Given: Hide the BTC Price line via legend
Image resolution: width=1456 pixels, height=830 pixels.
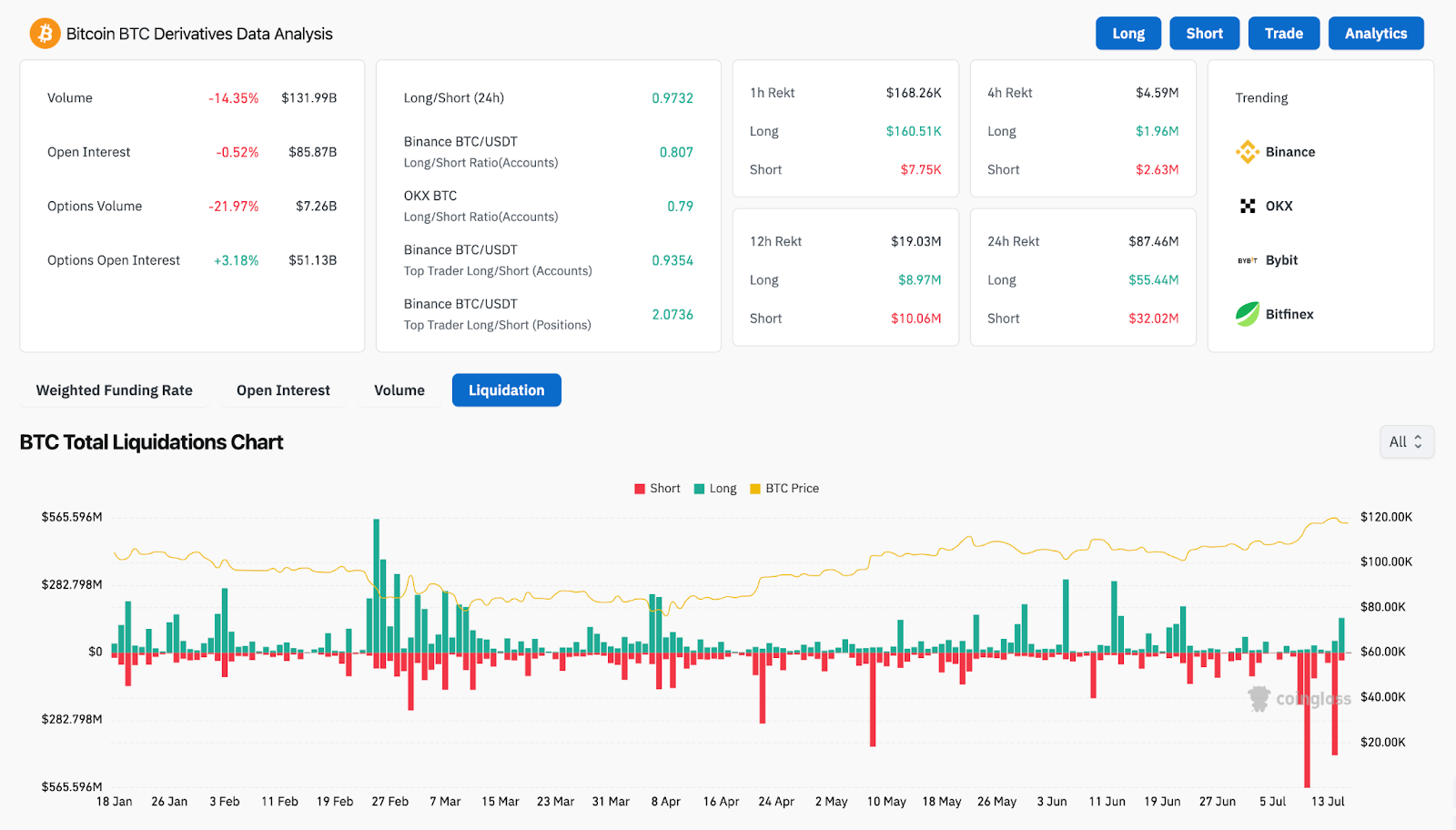Looking at the screenshot, I should [784, 489].
